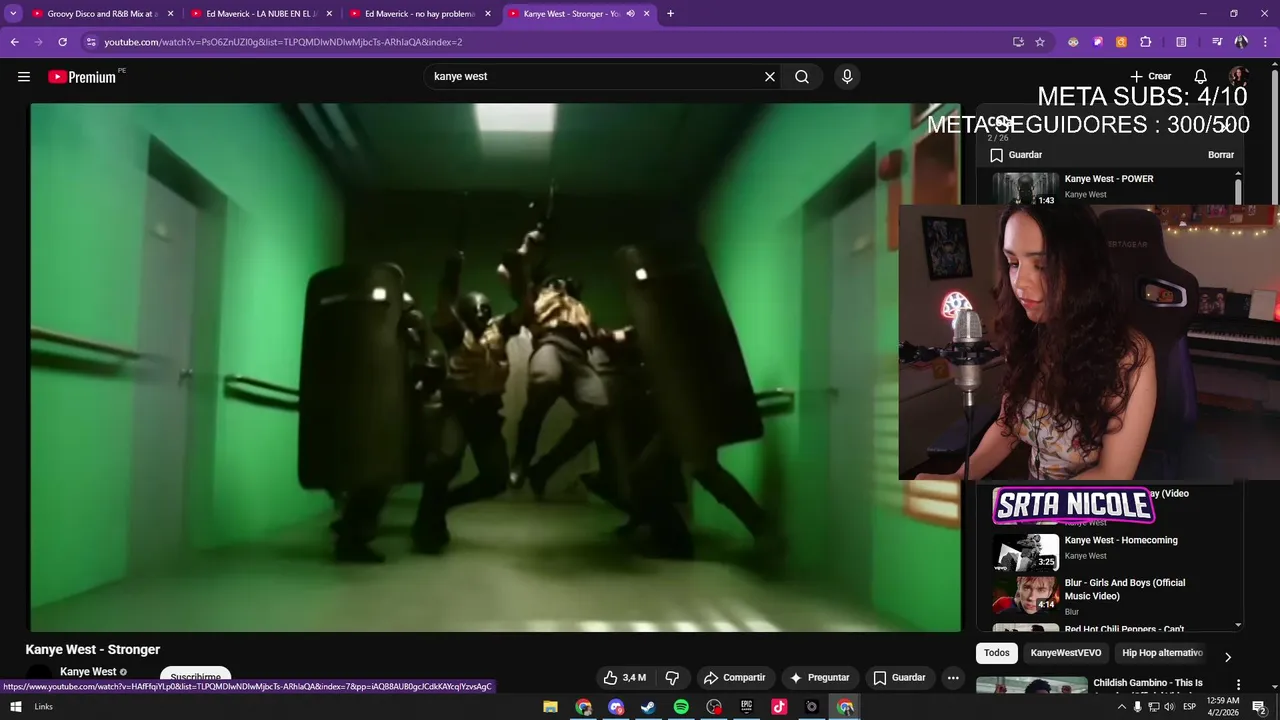The height and width of the screenshot is (720, 1280).
Task: Open the Kanye West channel name
Action: click(x=88, y=672)
